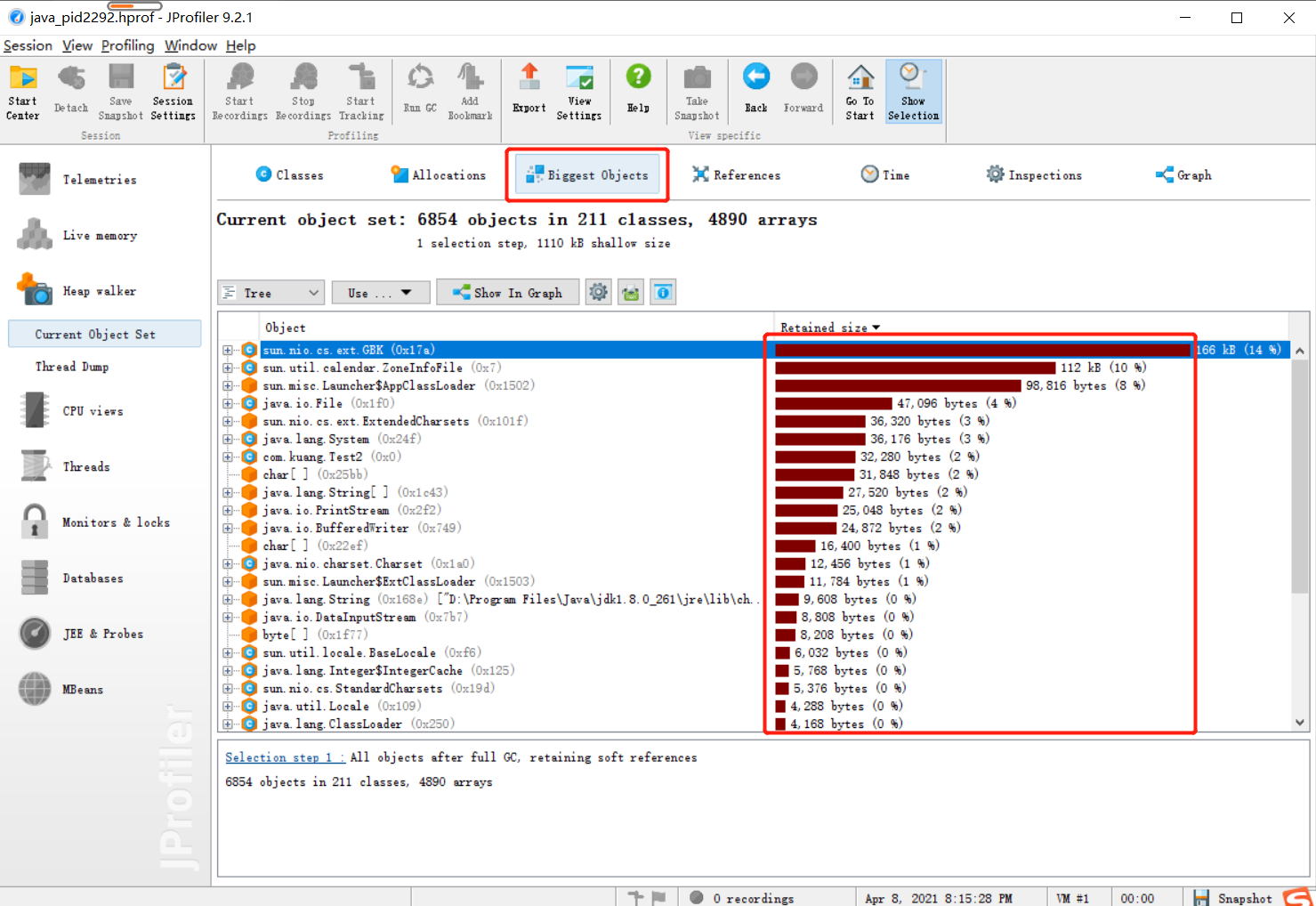Expand the sun.util.calendar.ZoneInfoFile node

(228, 368)
